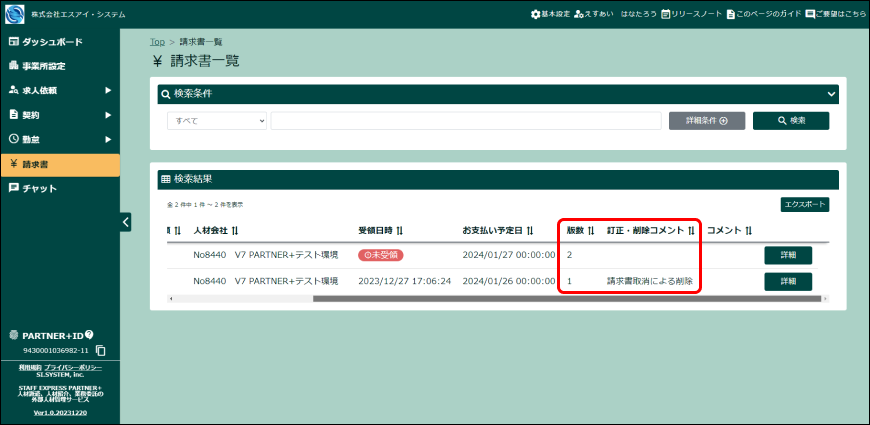Click the 検索 search button
870x425 pixels.
(x=791, y=121)
